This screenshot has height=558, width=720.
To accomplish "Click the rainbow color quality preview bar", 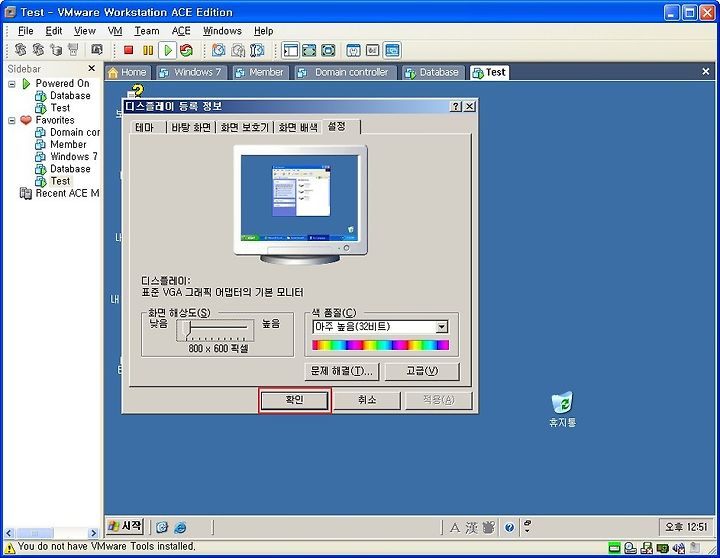I will point(380,345).
